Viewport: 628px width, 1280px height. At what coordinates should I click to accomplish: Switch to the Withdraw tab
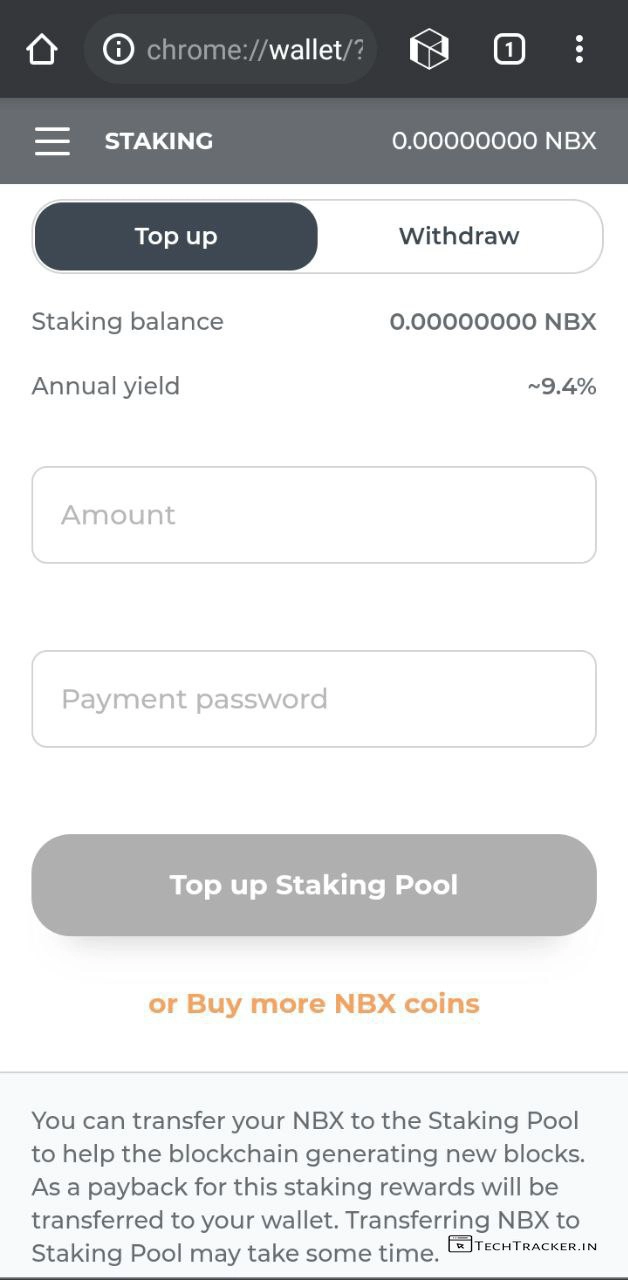459,237
